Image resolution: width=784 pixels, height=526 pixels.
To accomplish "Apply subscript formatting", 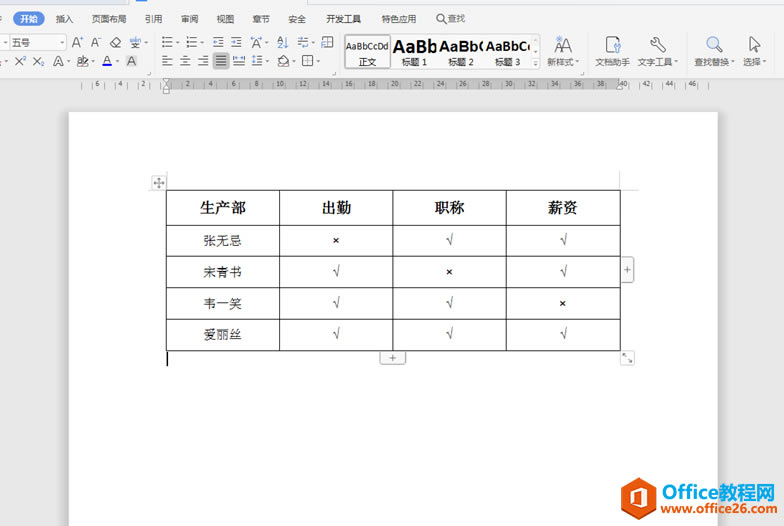I will (38, 61).
